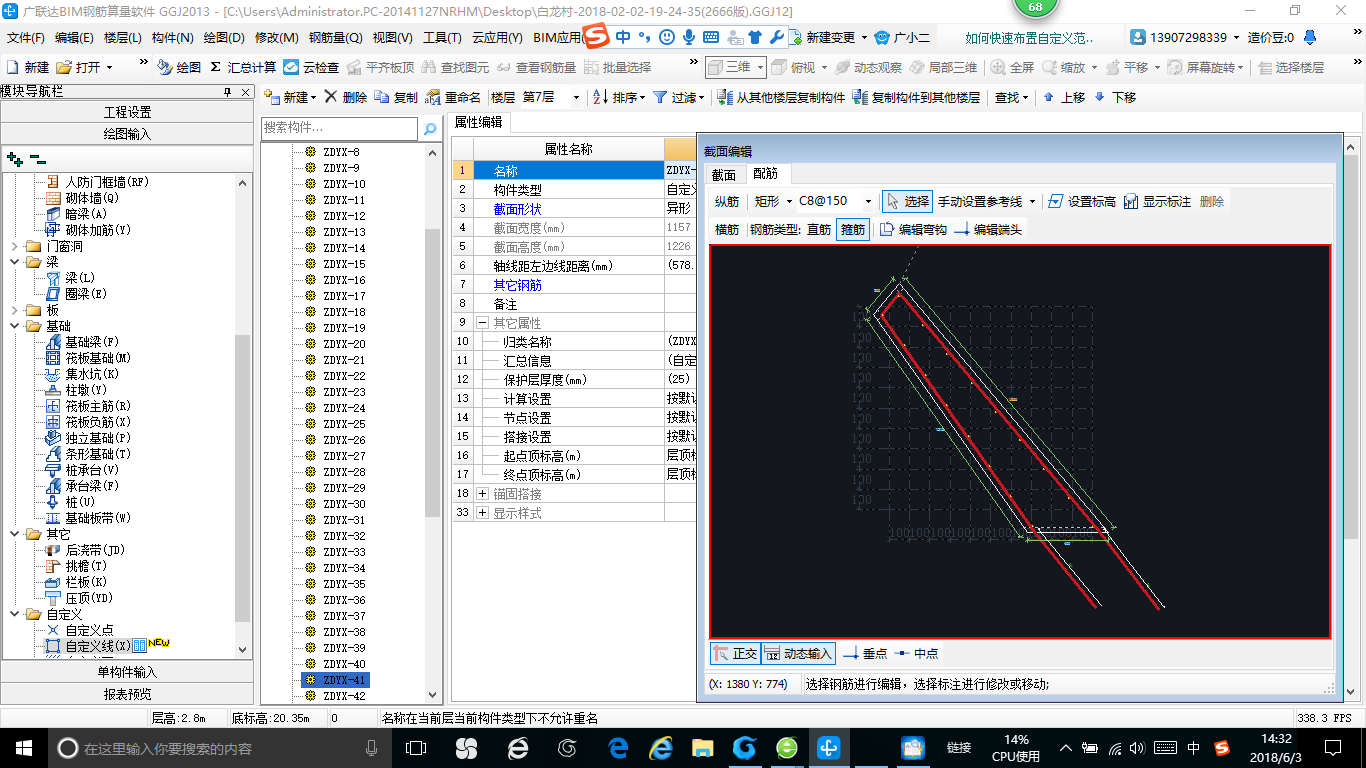Toggle 显示标注 annotation display
Screen dimensions: 1366x768
(1157, 201)
